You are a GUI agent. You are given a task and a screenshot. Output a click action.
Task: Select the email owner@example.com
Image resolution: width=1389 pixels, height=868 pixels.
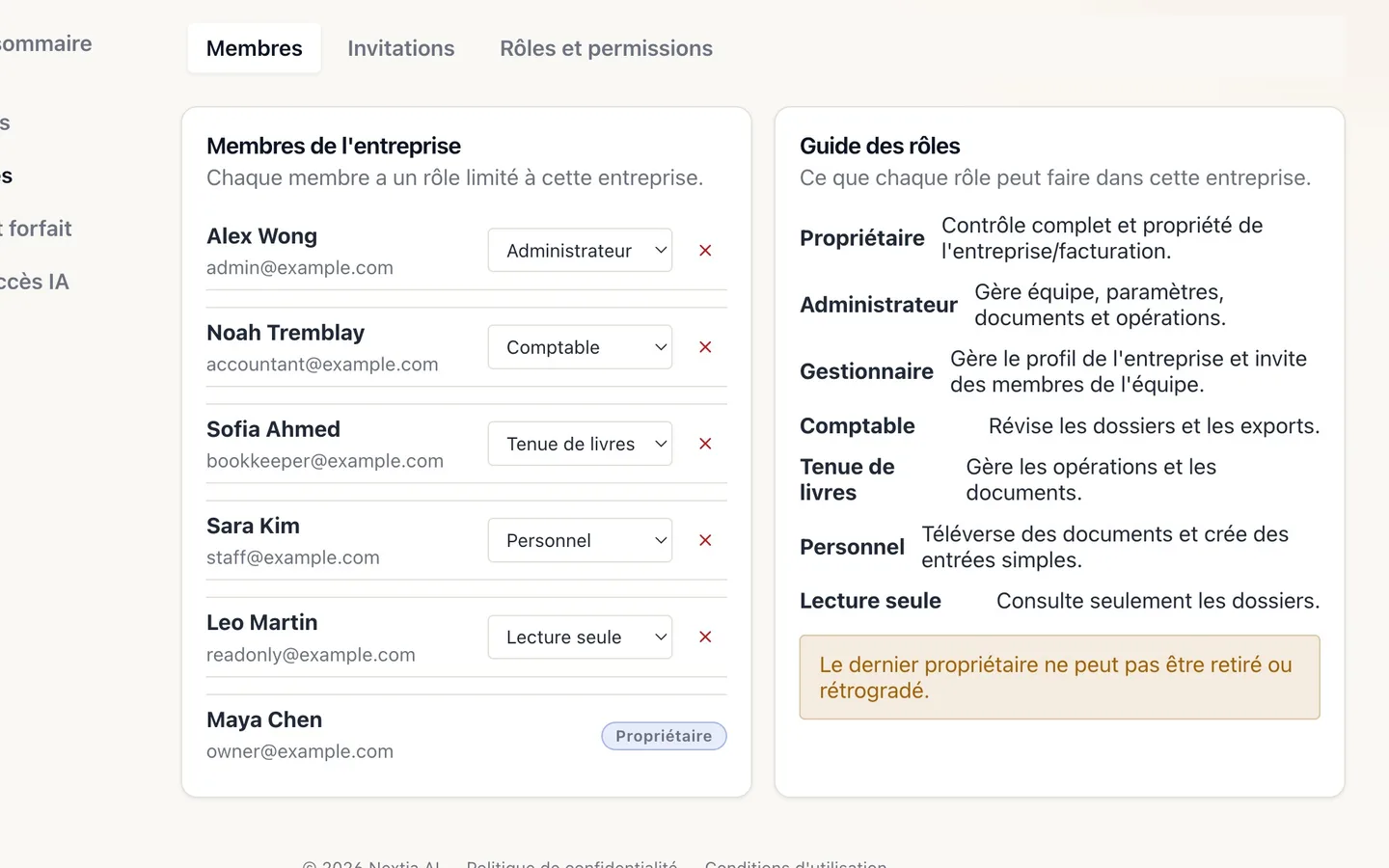[300, 751]
